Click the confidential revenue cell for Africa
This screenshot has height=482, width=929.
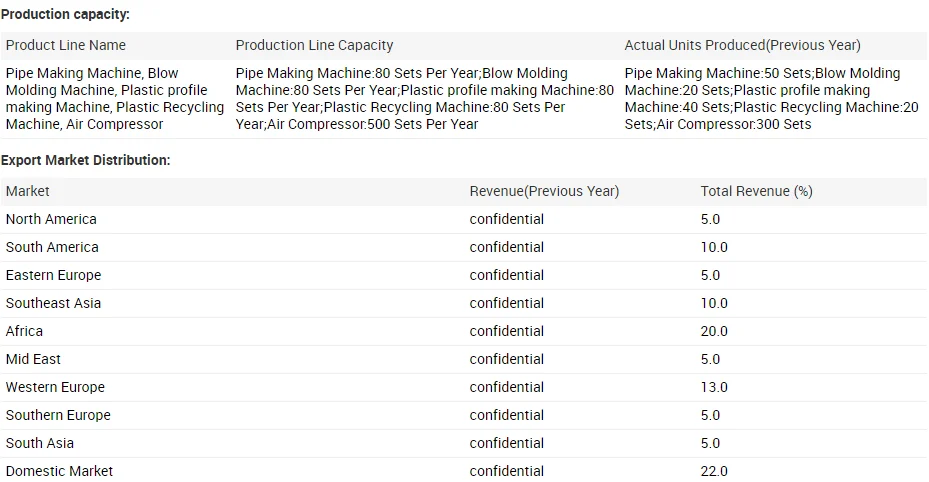pos(506,331)
